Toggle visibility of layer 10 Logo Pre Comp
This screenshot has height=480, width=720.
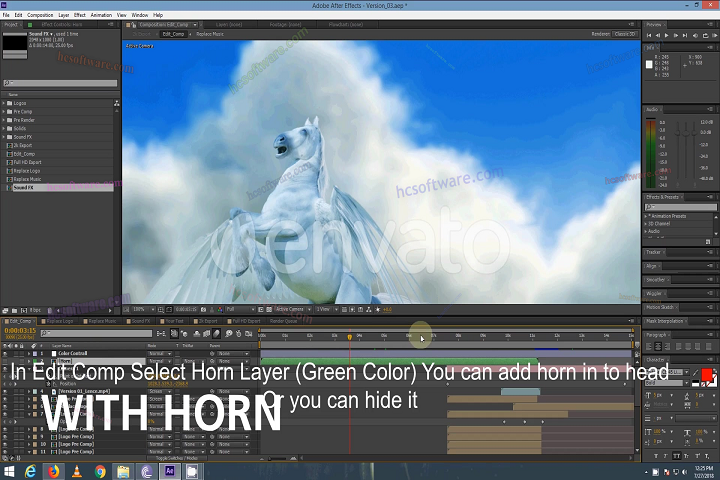pos(5,444)
